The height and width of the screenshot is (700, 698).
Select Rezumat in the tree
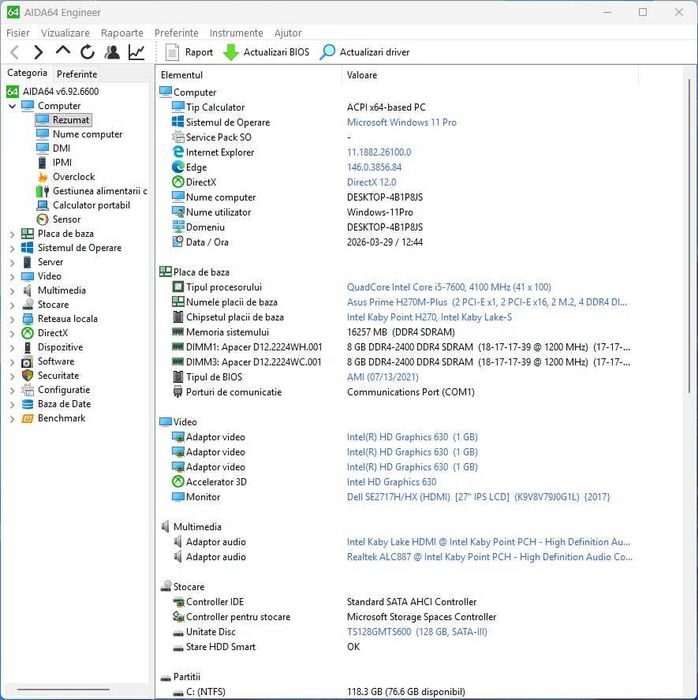(x=63, y=120)
